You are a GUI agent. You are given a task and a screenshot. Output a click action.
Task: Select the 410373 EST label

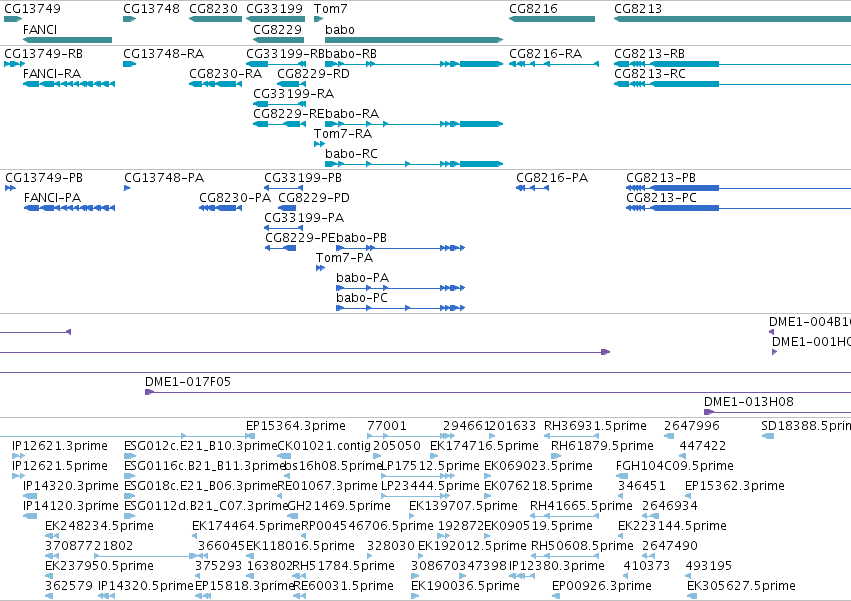(646, 566)
